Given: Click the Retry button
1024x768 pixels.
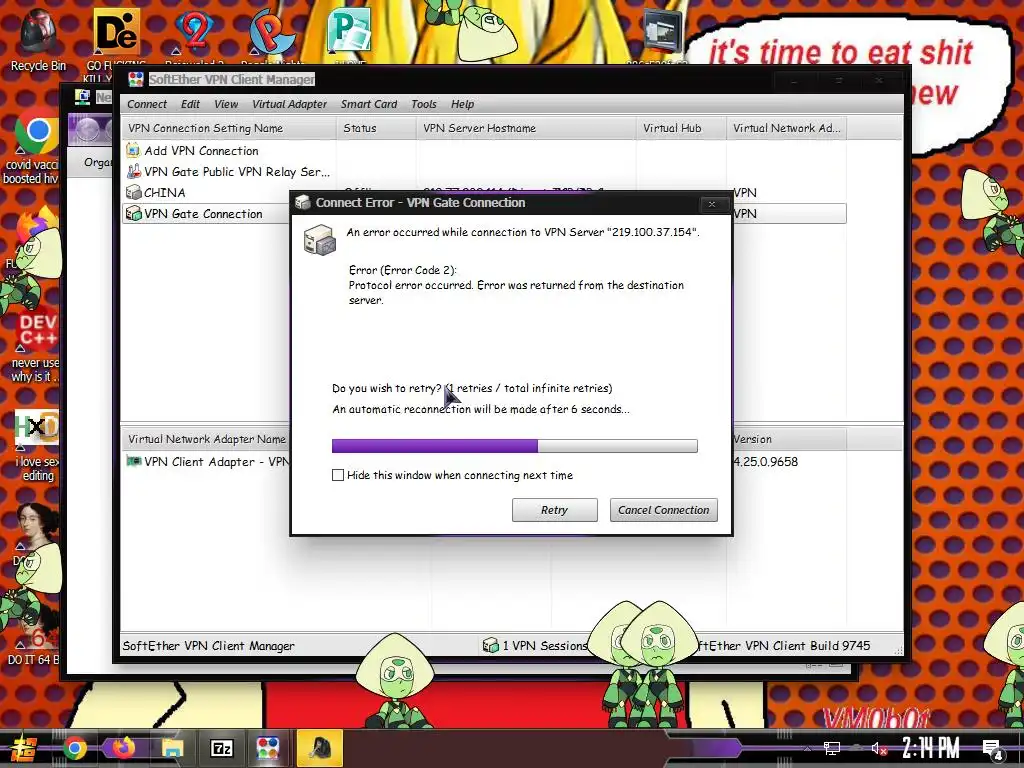Looking at the screenshot, I should pos(554,510).
